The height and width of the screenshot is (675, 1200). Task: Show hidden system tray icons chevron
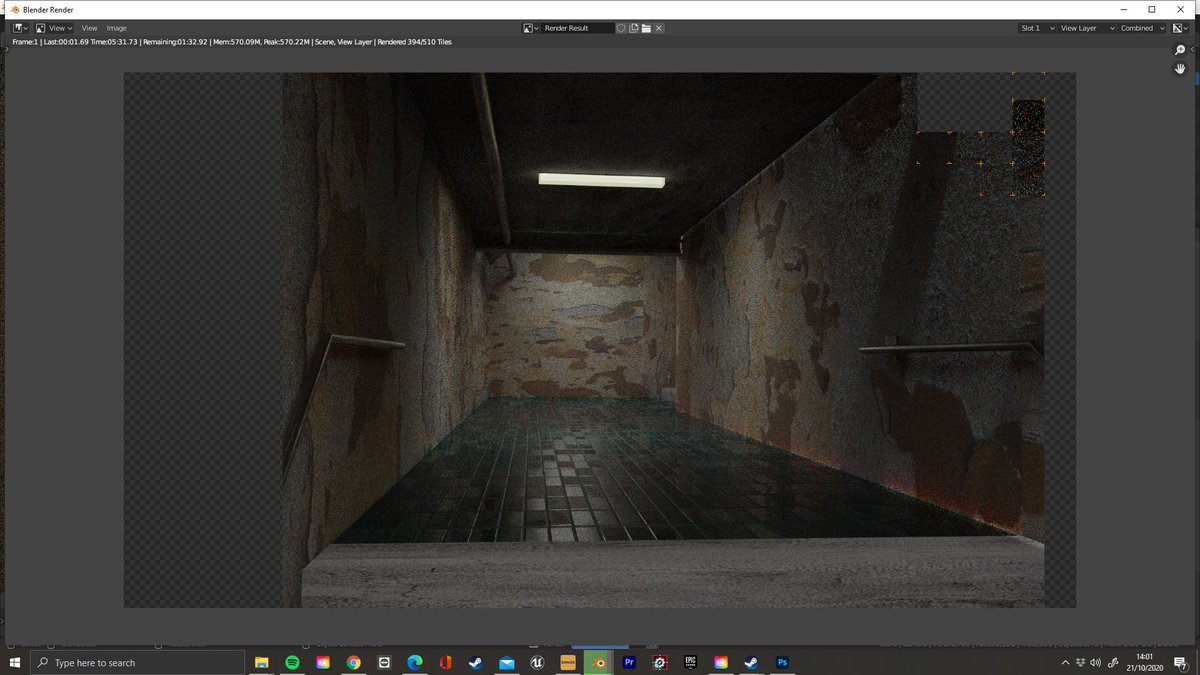point(1065,662)
